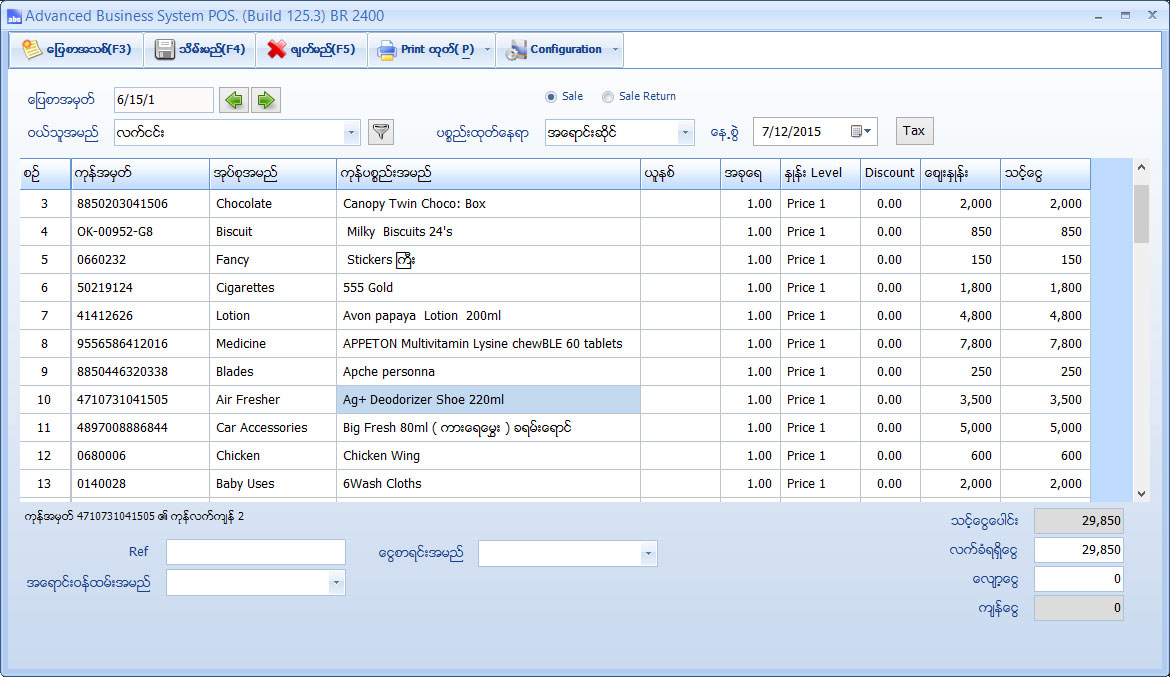Click the customer filter funnel icon

coord(381,132)
